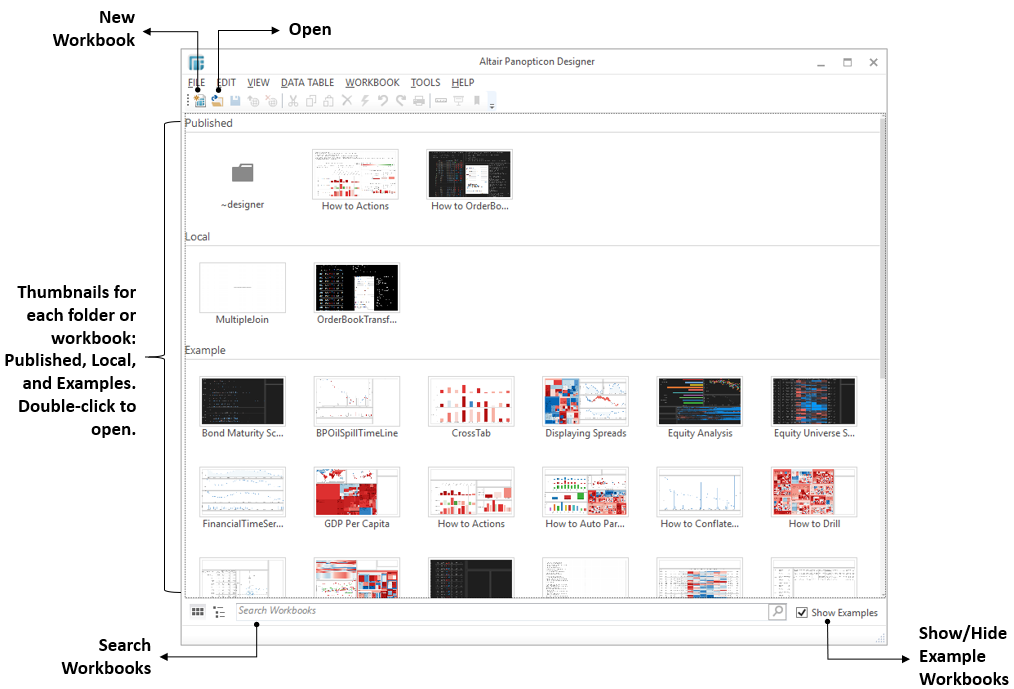Open the View menu
This screenshot has width=1014, height=689.
(x=258, y=83)
